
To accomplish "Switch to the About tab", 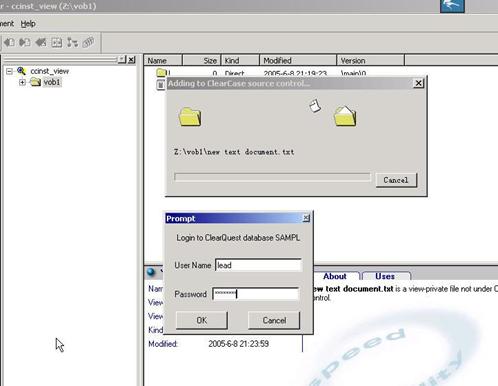I will 335,276.
